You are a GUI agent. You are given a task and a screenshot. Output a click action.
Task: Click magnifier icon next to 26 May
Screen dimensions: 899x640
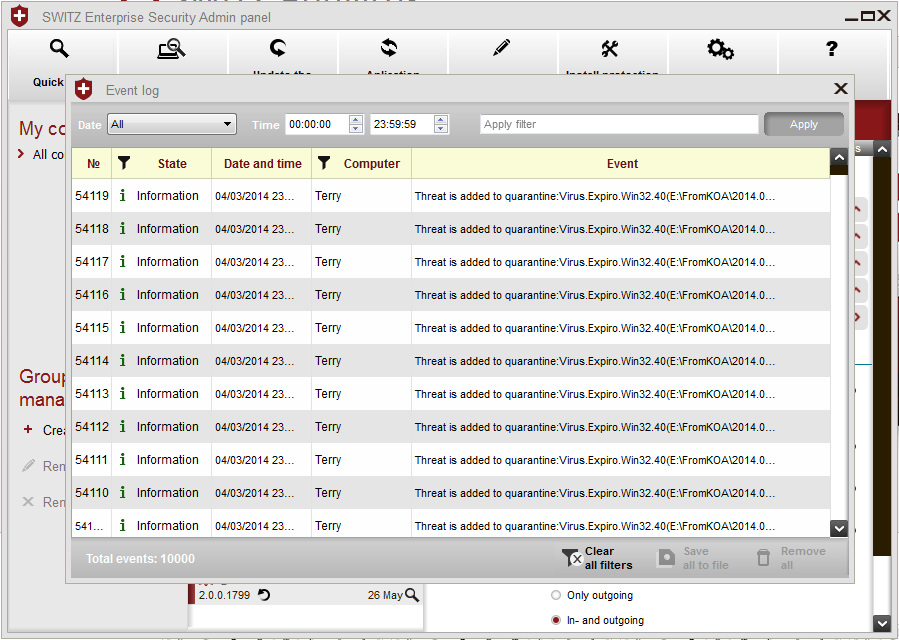pos(412,595)
